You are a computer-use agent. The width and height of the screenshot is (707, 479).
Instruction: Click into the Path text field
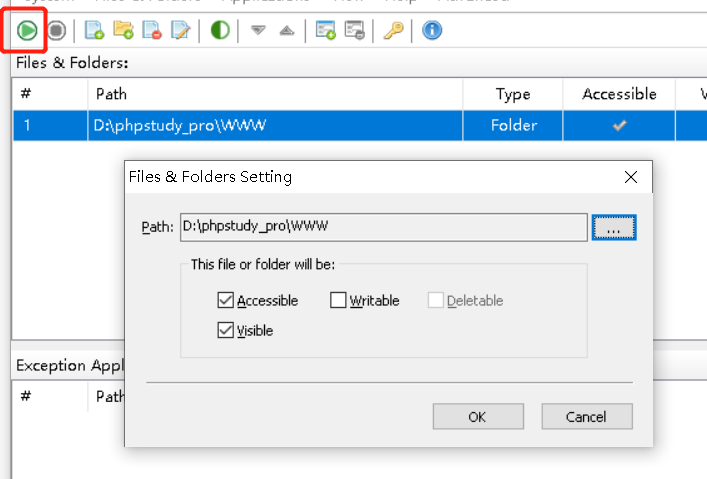click(x=382, y=227)
